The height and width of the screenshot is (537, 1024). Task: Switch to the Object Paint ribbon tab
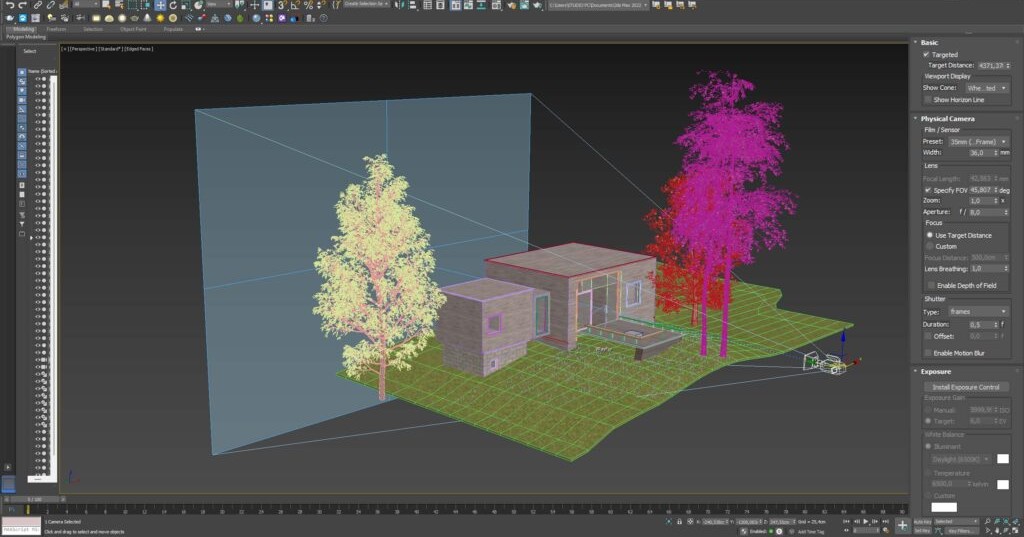point(133,29)
